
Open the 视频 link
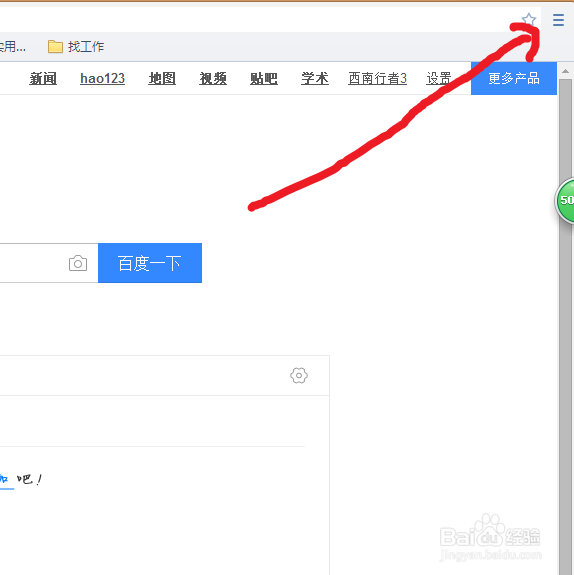(x=213, y=78)
